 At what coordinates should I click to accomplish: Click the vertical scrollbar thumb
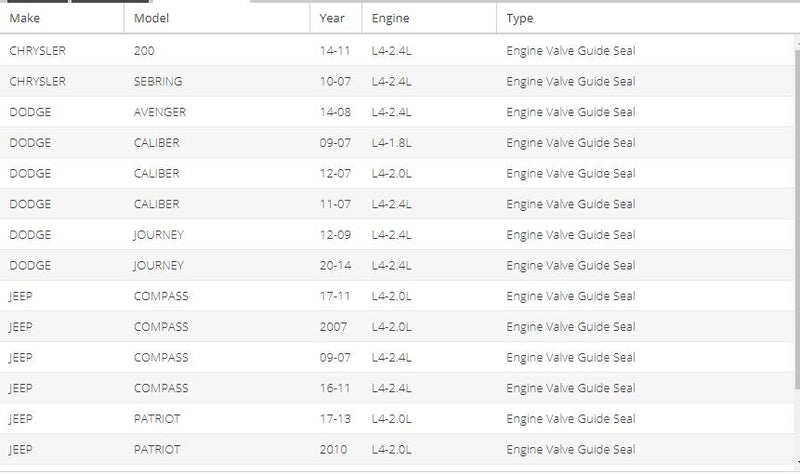pyautogui.click(x=797, y=218)
